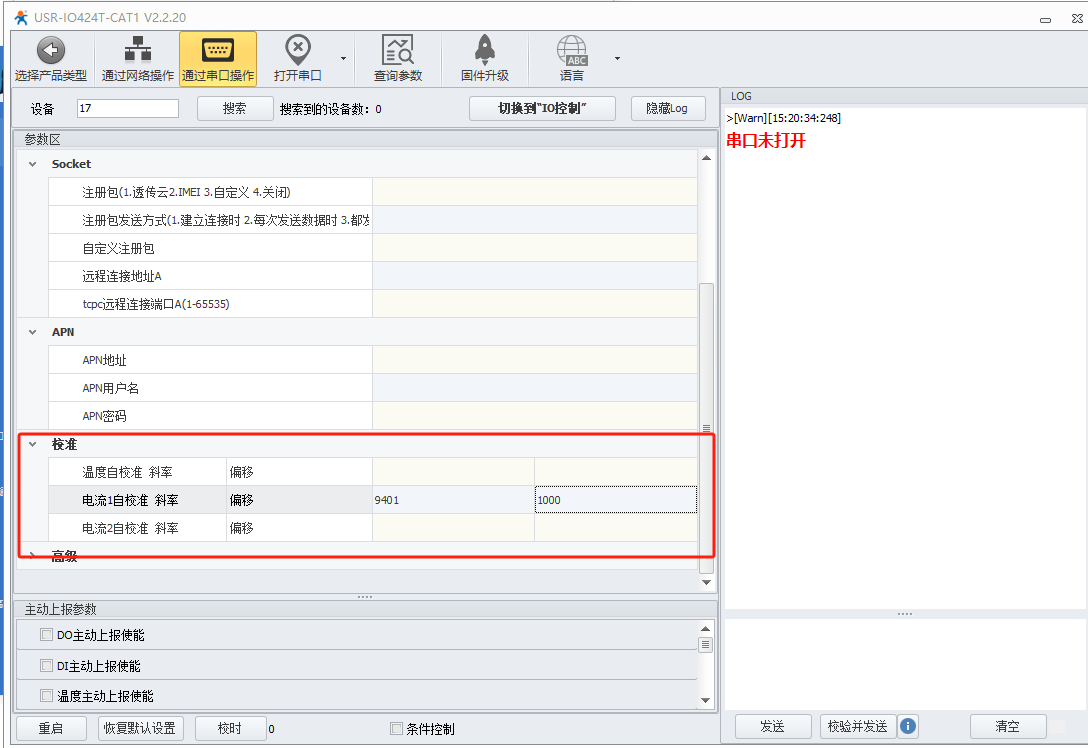The width and height of the screenshot is (1088, 748).
Task: Click the 固件升级 rocket icon
Action: coord(485,51)
